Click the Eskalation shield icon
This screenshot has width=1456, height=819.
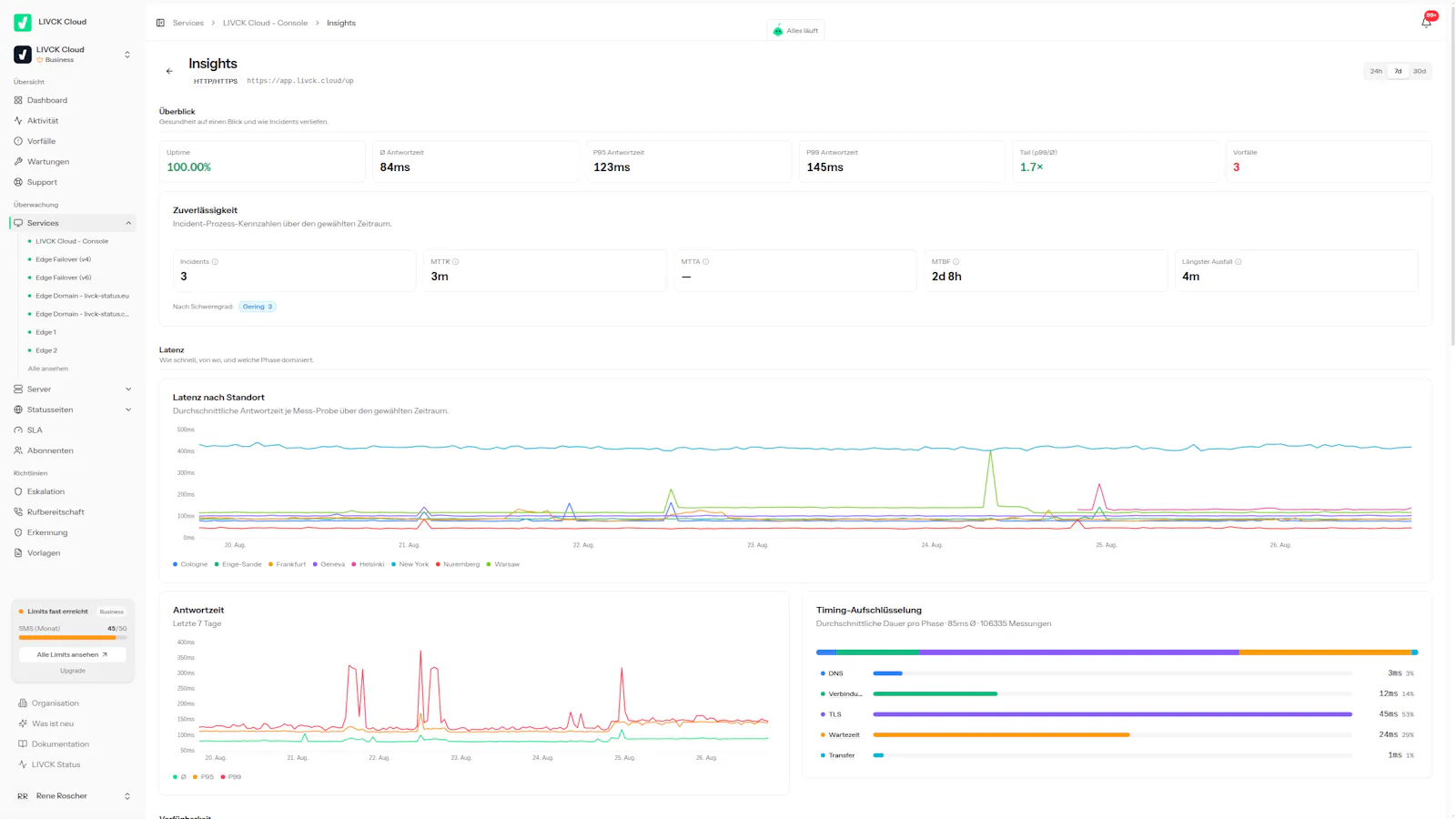pos(18,491)
